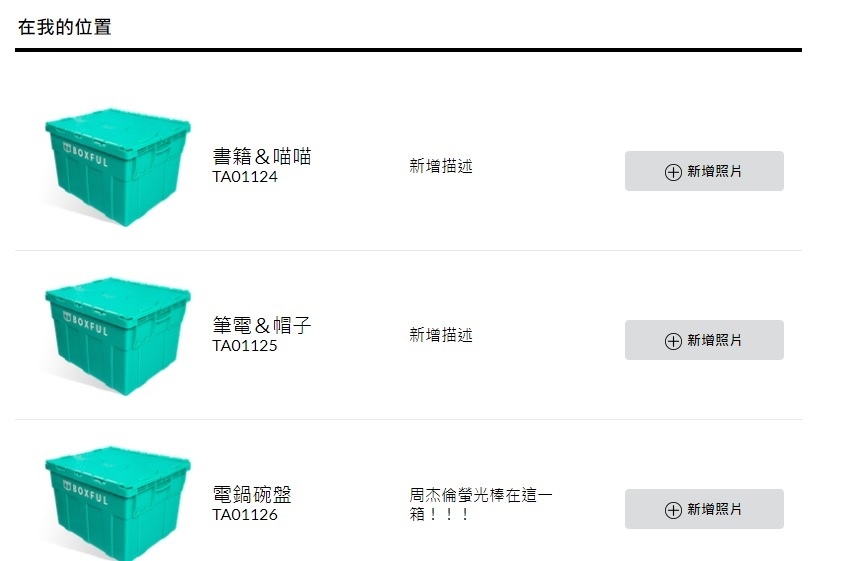Click 新增描述 field for box TA01124
Viewport: 857px width, 561px height.
pos(441,166)
